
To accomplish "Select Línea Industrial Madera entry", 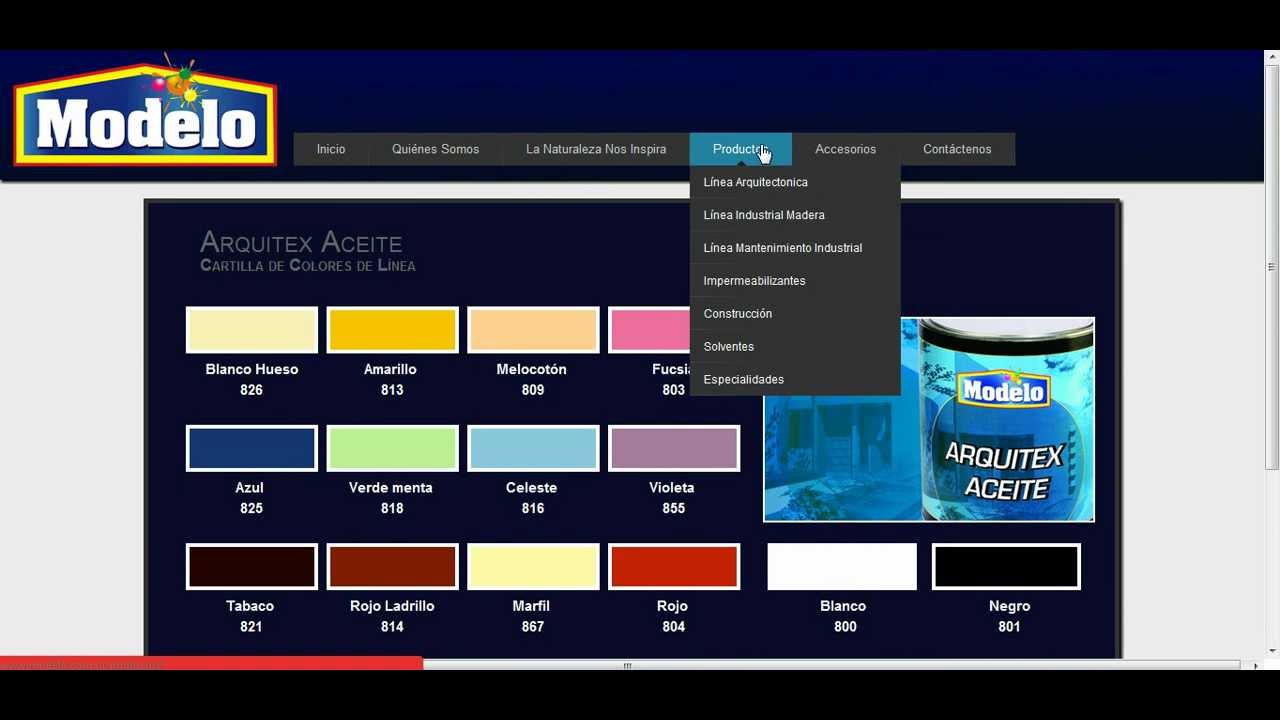I will click(795, 215).
